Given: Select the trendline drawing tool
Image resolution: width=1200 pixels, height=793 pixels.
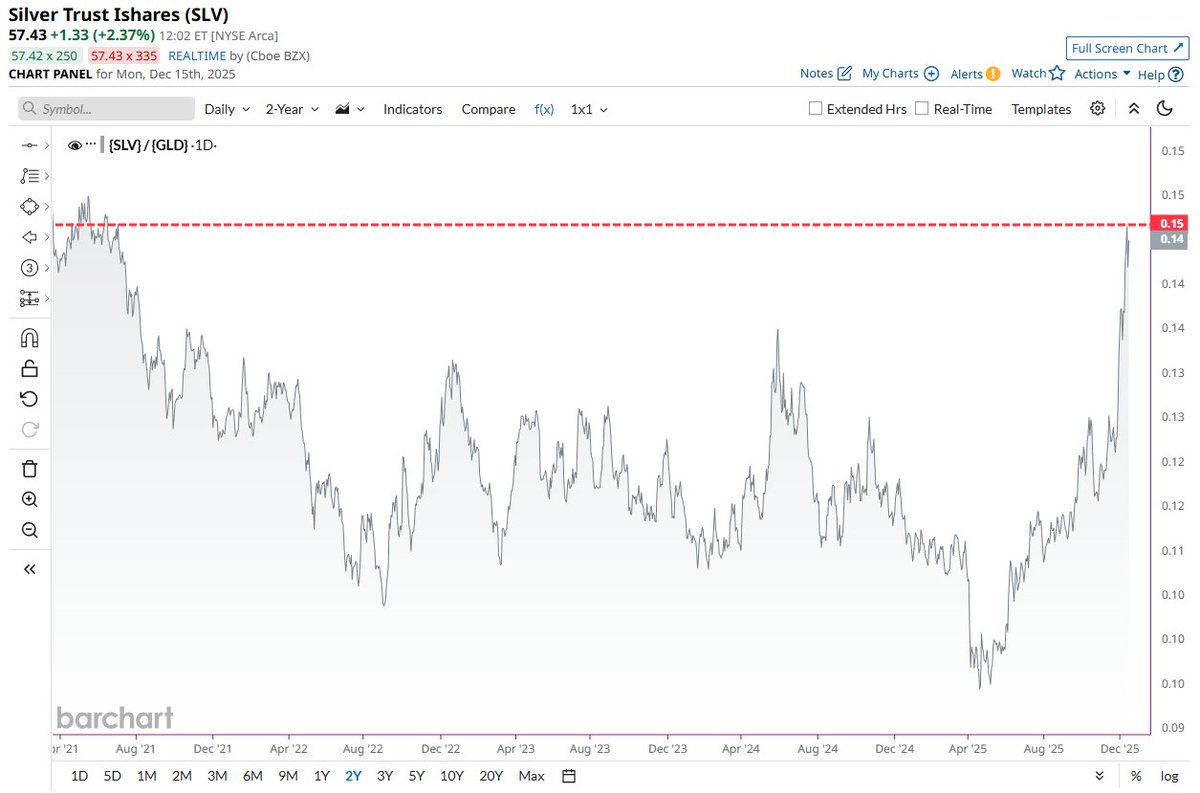Looking at the screenshot, I should (x=28, y=144).
